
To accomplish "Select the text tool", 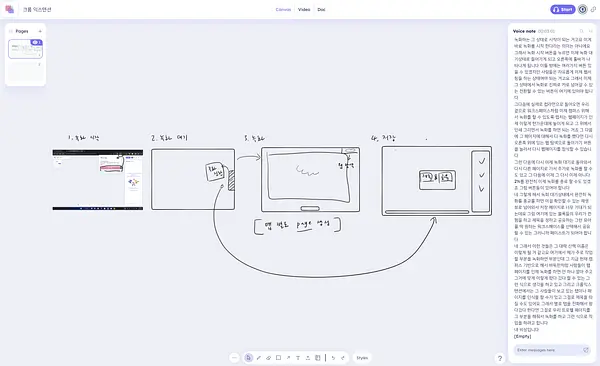I will 298,358.
